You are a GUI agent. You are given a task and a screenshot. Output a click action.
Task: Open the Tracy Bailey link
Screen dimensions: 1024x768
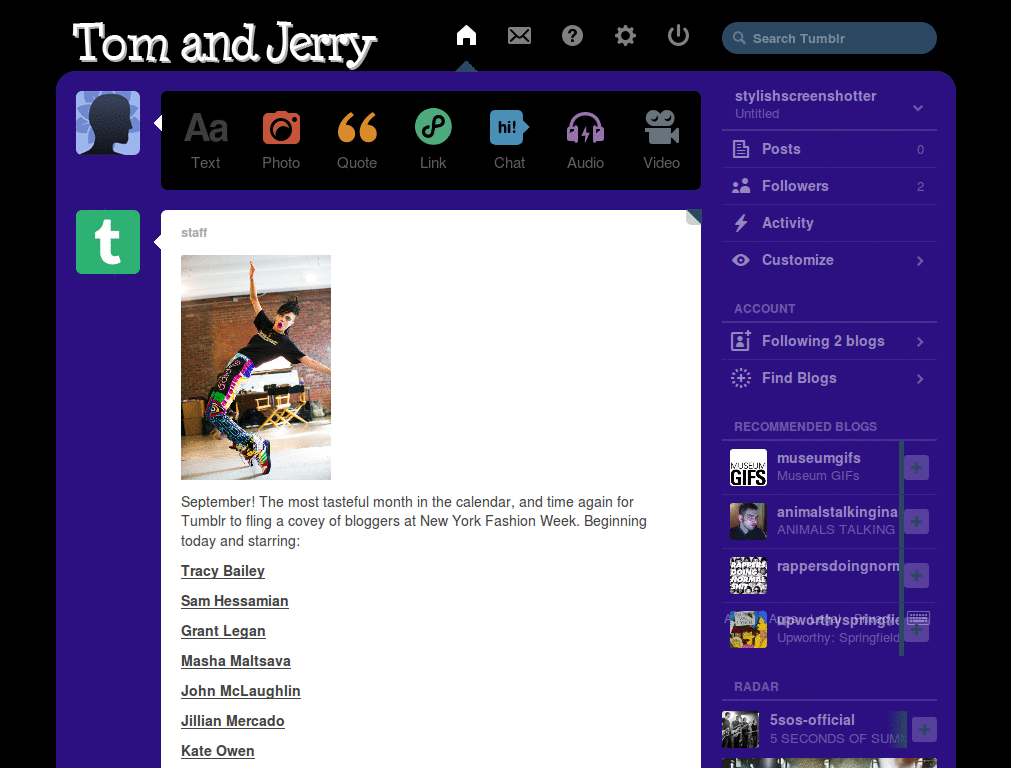pyautogui.click(x=223, y=571)
